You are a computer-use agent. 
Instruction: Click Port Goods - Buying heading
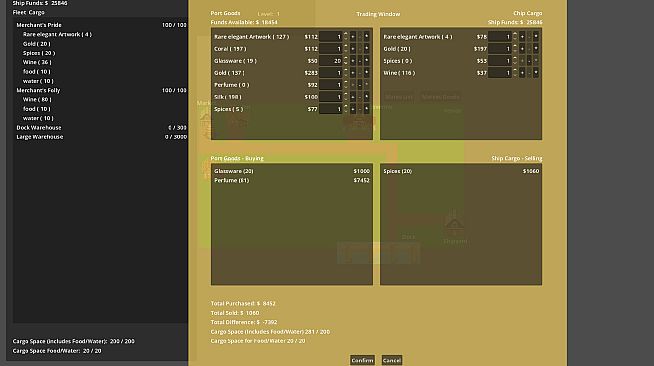pos(237,158)
